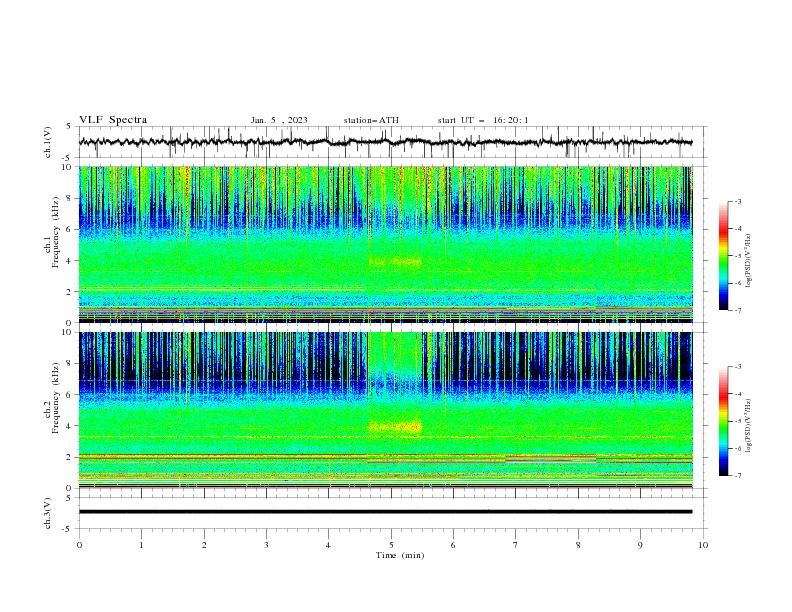Click the lower 'log(PSD)(V²/Hz)' colorbar label
Image resolution: width=792 pixels, height=612 pixels.
pyautogui.click(x=749, y=425)
